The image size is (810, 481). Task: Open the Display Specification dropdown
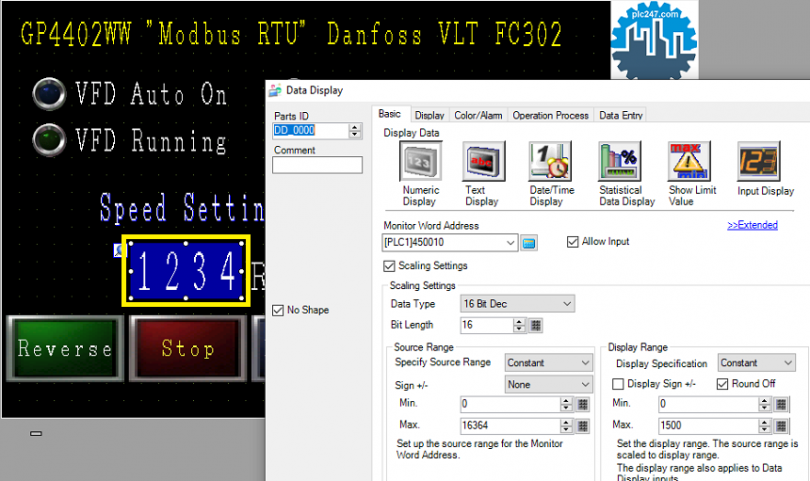(756, 363)
